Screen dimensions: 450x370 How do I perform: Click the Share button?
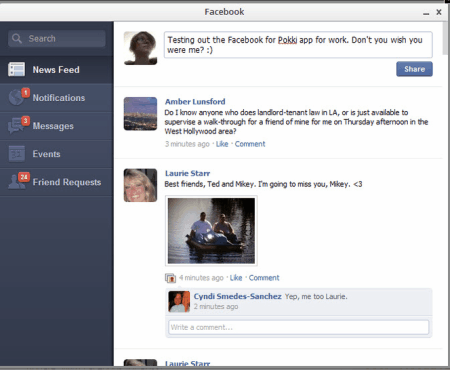(x=414, y=69)
